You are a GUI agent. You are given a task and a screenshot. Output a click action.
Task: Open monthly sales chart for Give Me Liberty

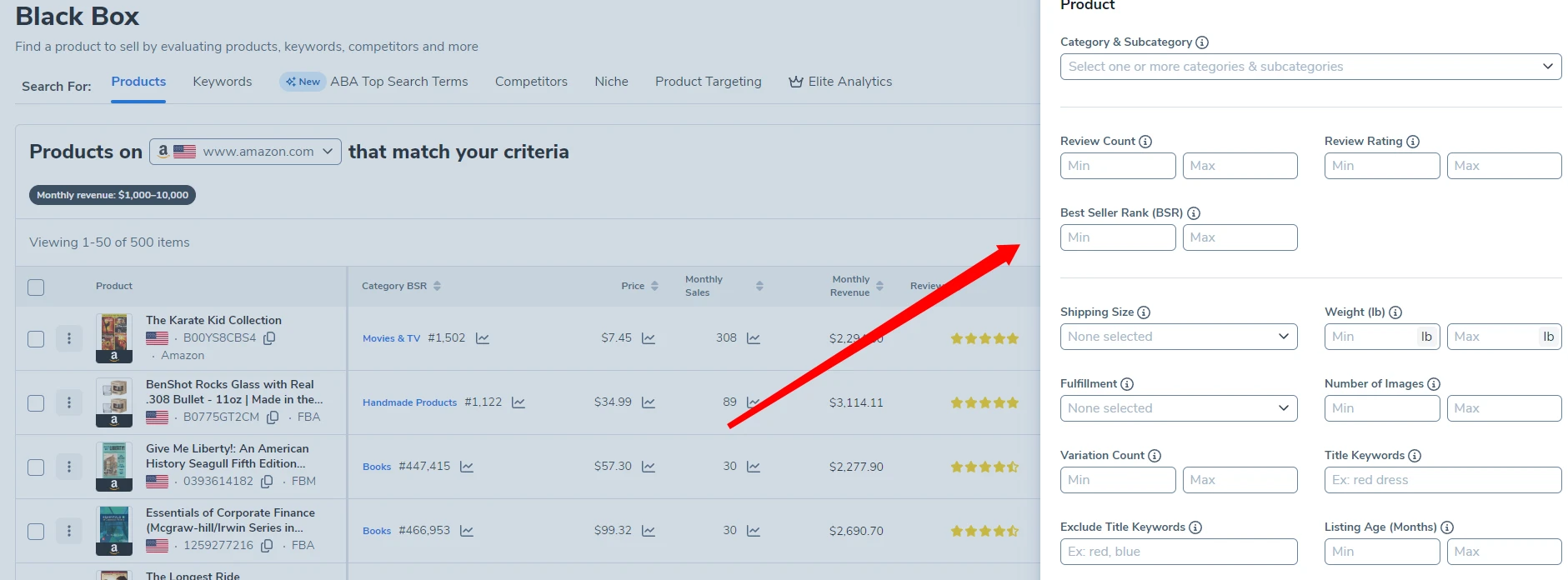754,467
